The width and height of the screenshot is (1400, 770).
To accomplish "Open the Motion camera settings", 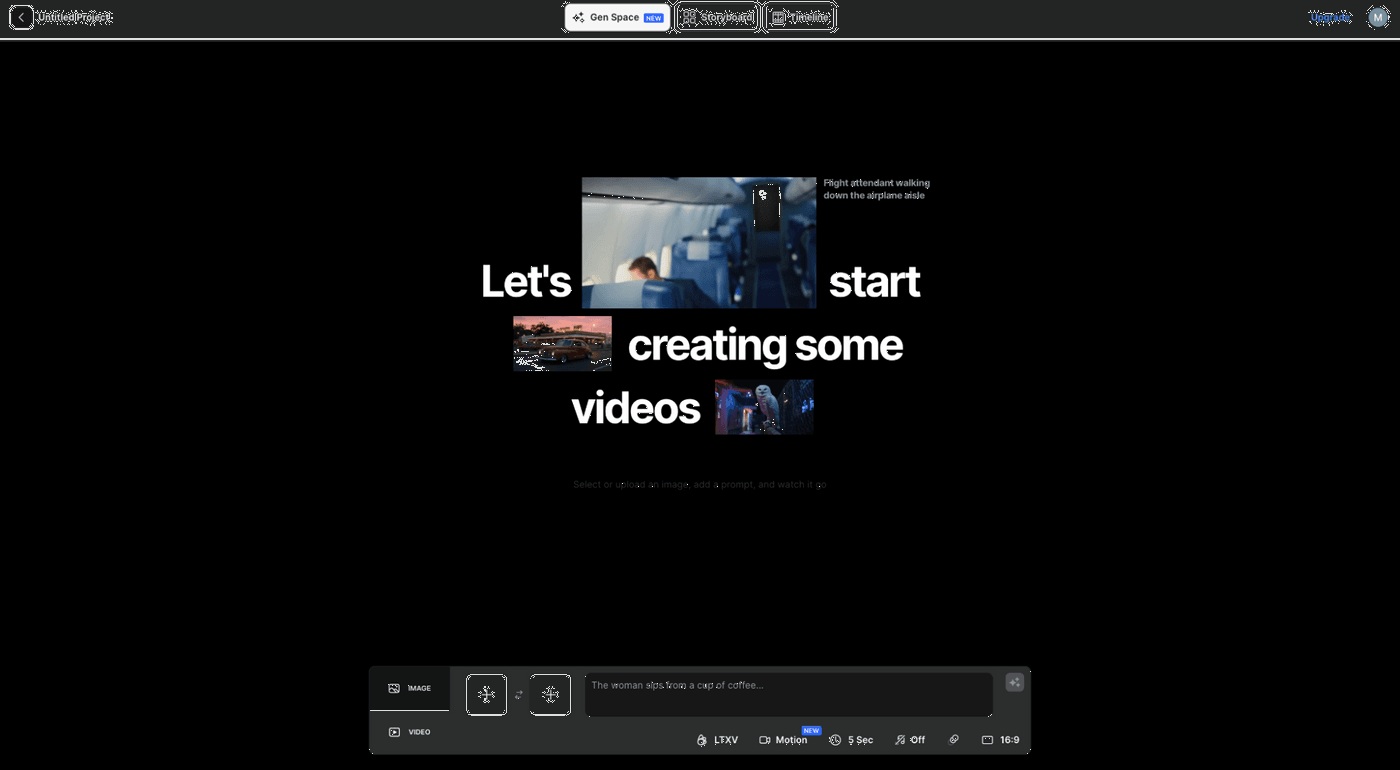I will coord(783,740).
